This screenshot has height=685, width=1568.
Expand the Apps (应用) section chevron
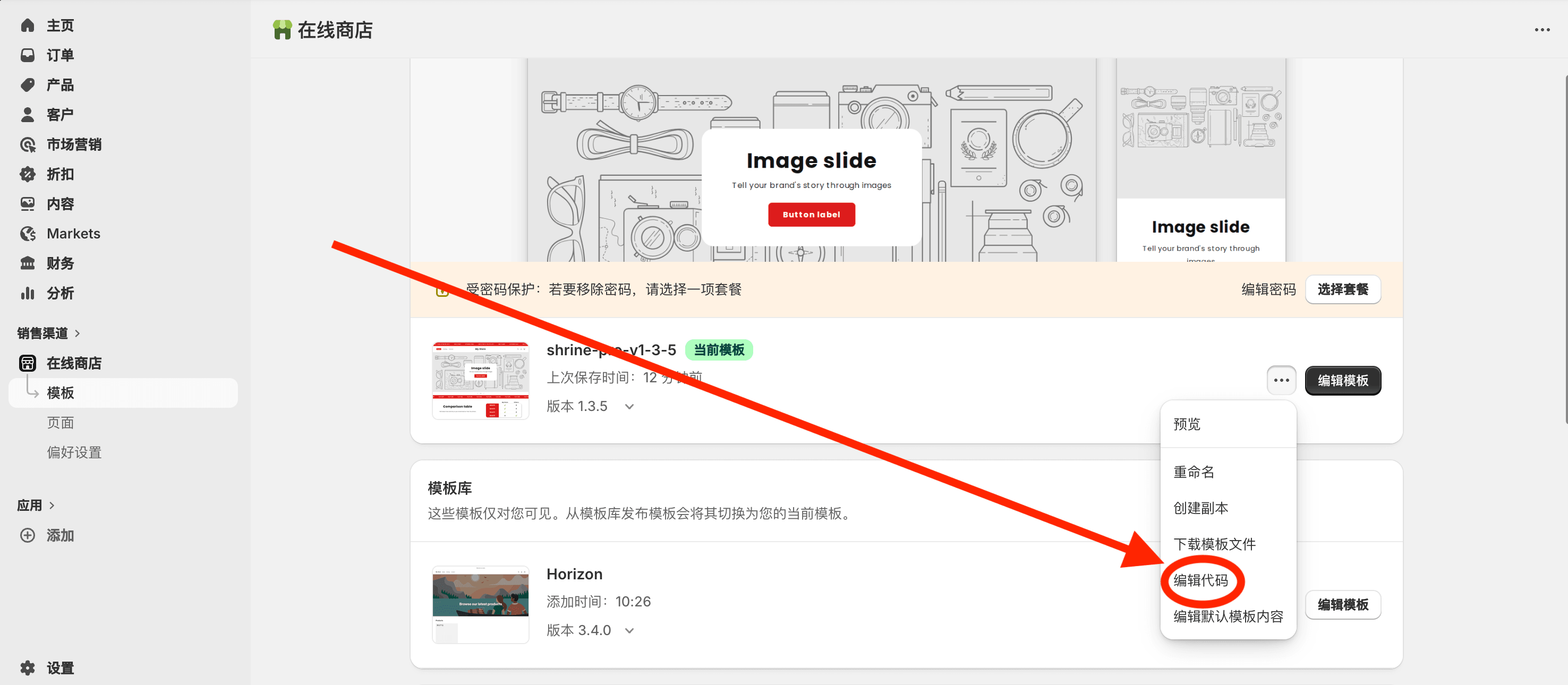(x=52, y=505)
